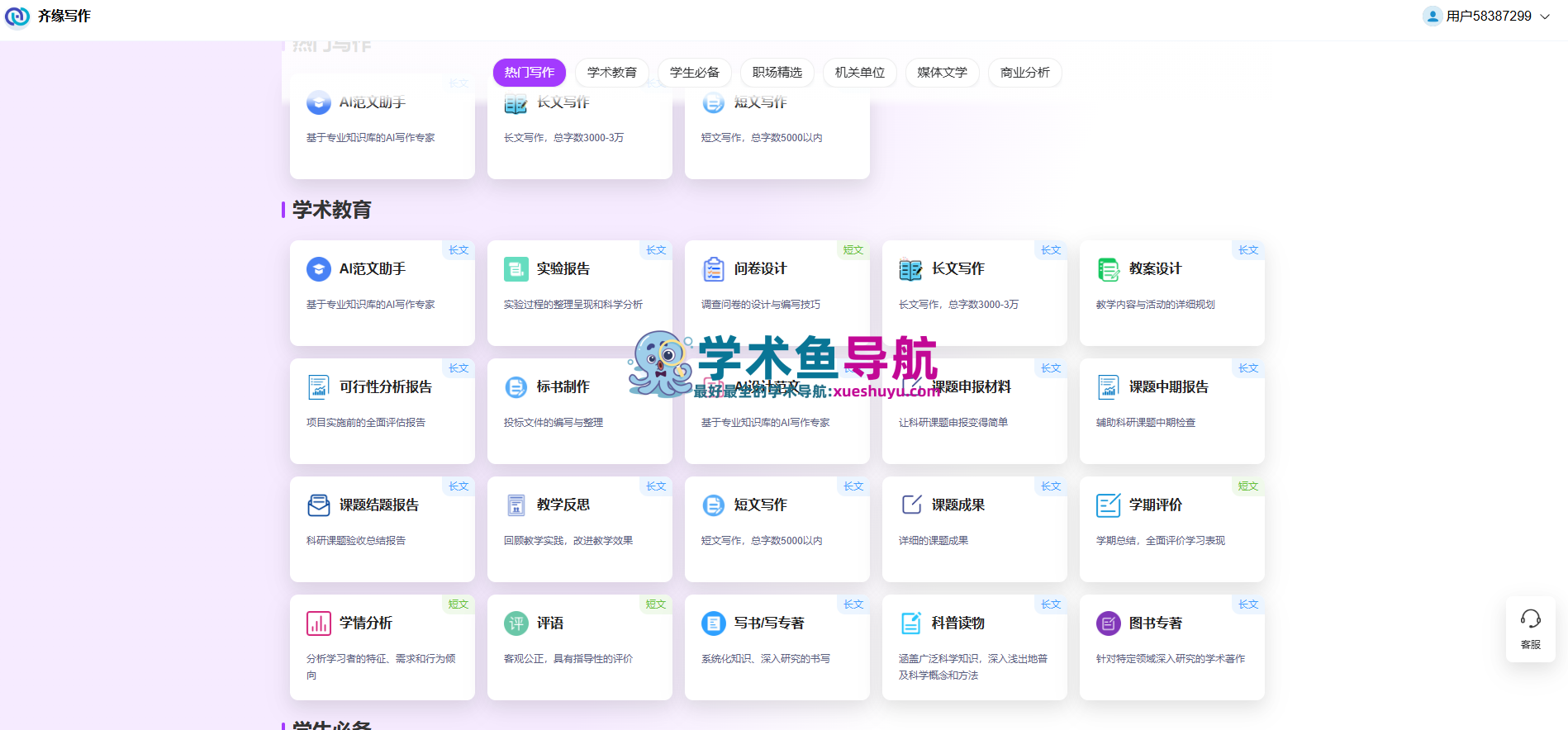Click the 短文写作 icon in the 学术教育 section
This screenshot has width=1568, height=730.
pos(714,505)
